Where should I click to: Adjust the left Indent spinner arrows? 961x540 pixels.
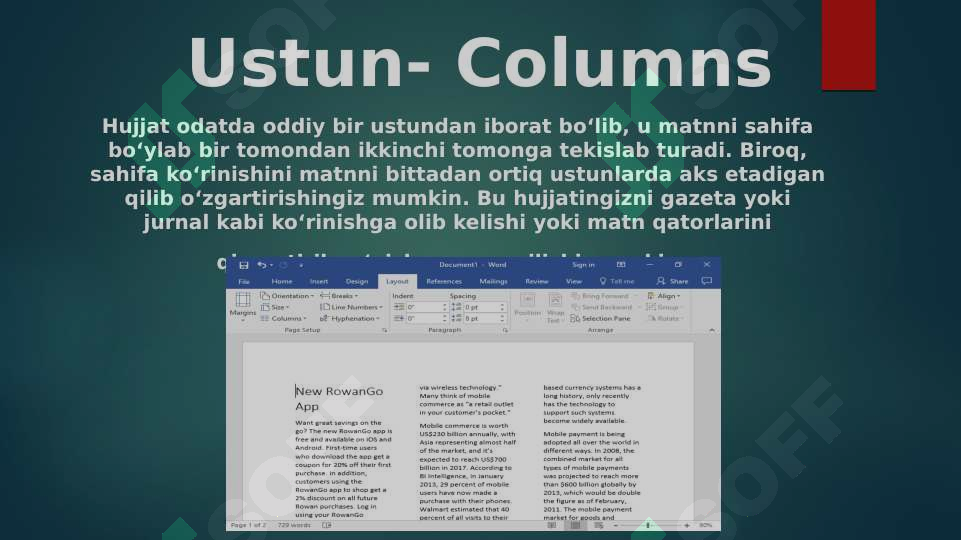[444, 307]
